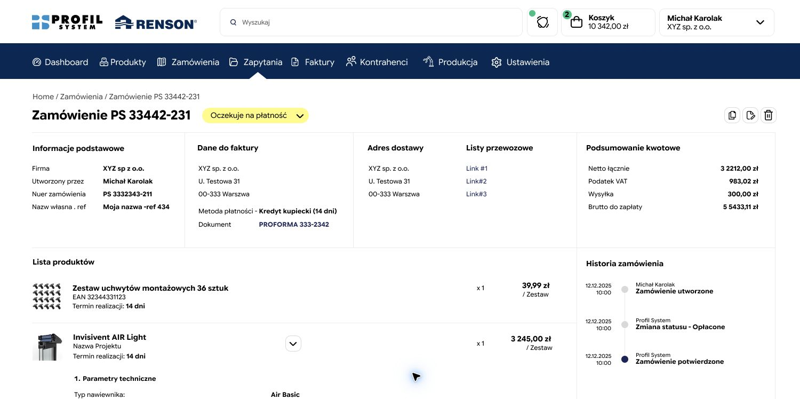Click the Netto łącznie amount

[739, 168]
